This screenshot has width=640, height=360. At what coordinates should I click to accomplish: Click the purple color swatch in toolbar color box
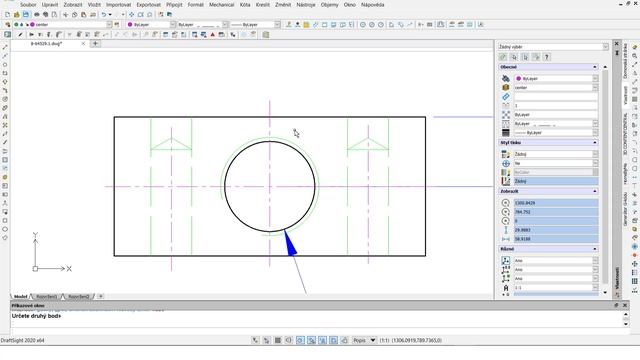point(130,25)
